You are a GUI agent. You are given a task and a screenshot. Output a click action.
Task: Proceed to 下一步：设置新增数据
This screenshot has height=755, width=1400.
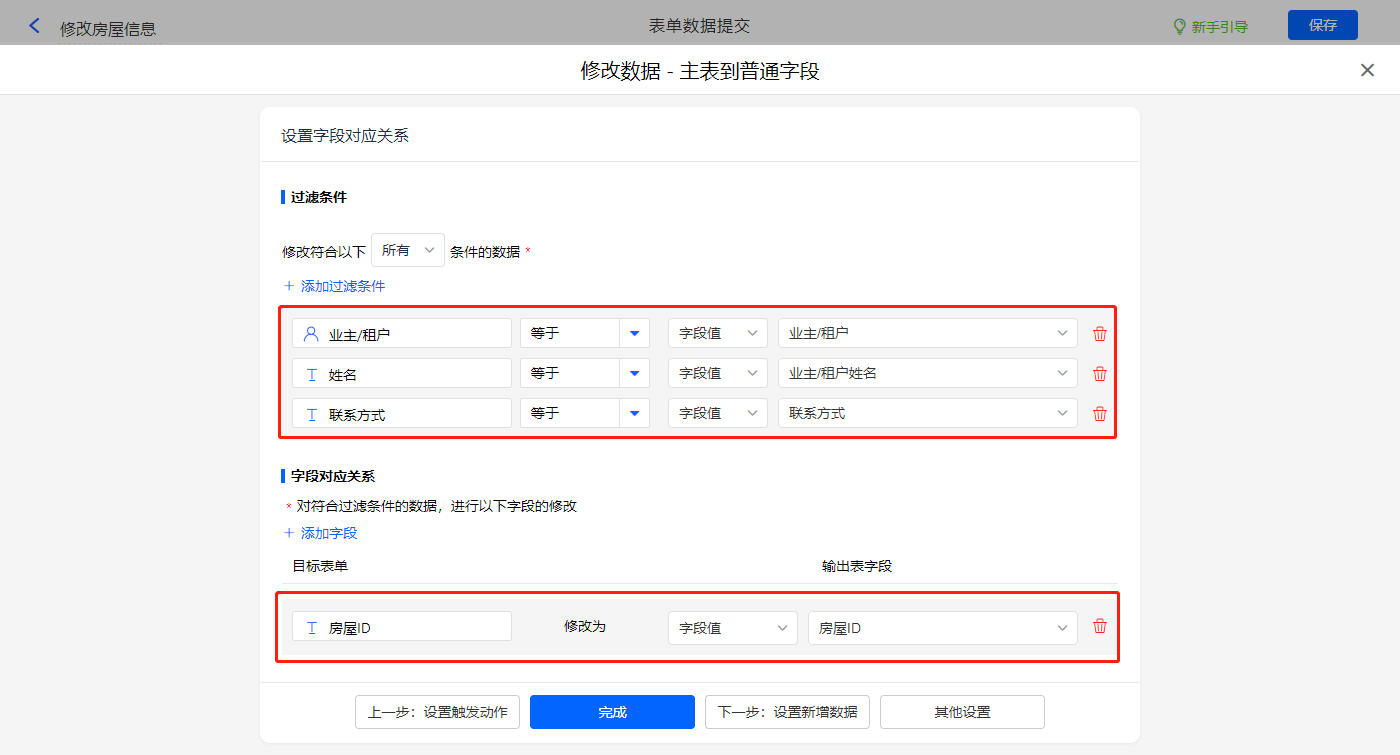[787, 712]
